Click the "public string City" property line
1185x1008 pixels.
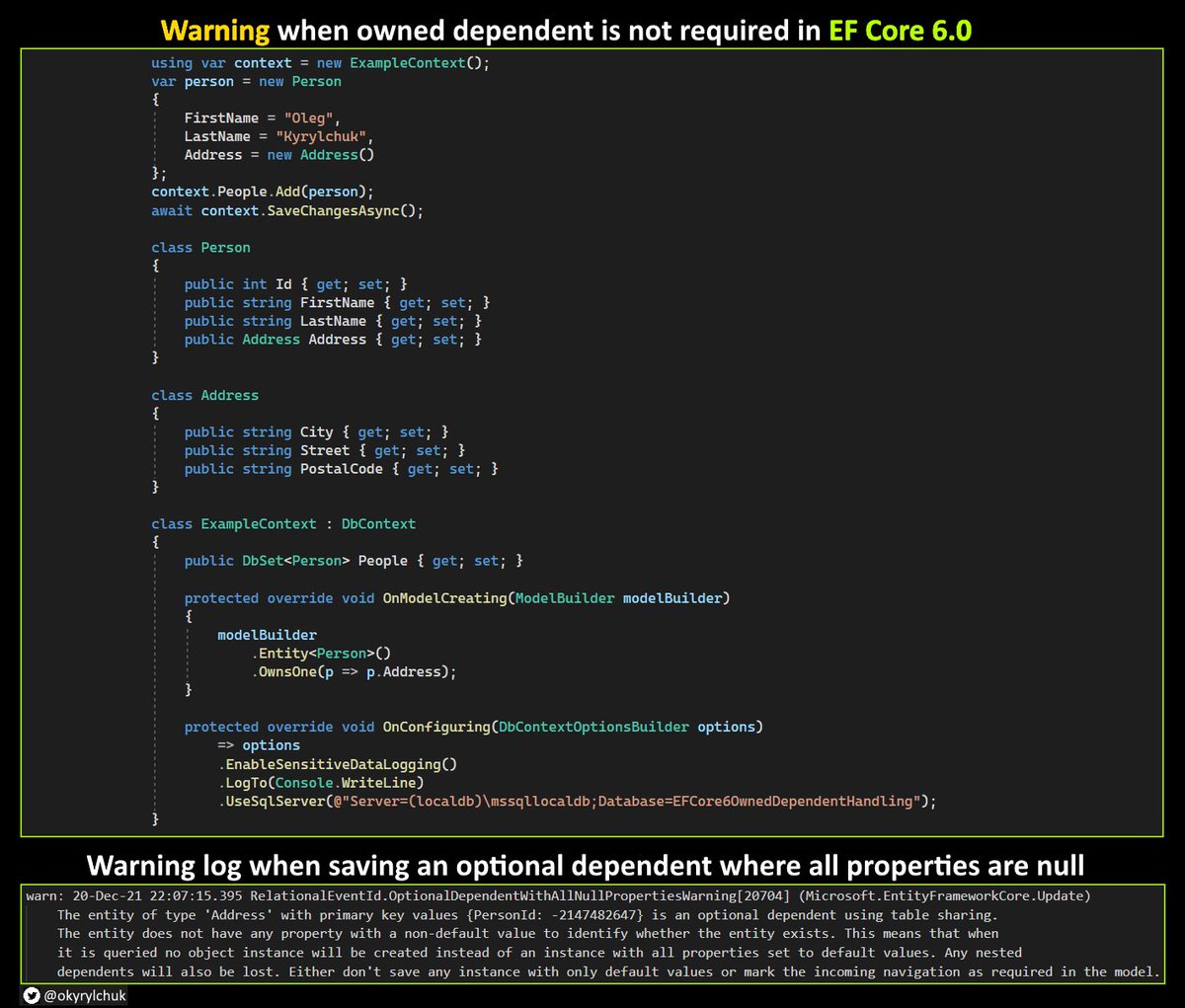(x=316, y=432)
